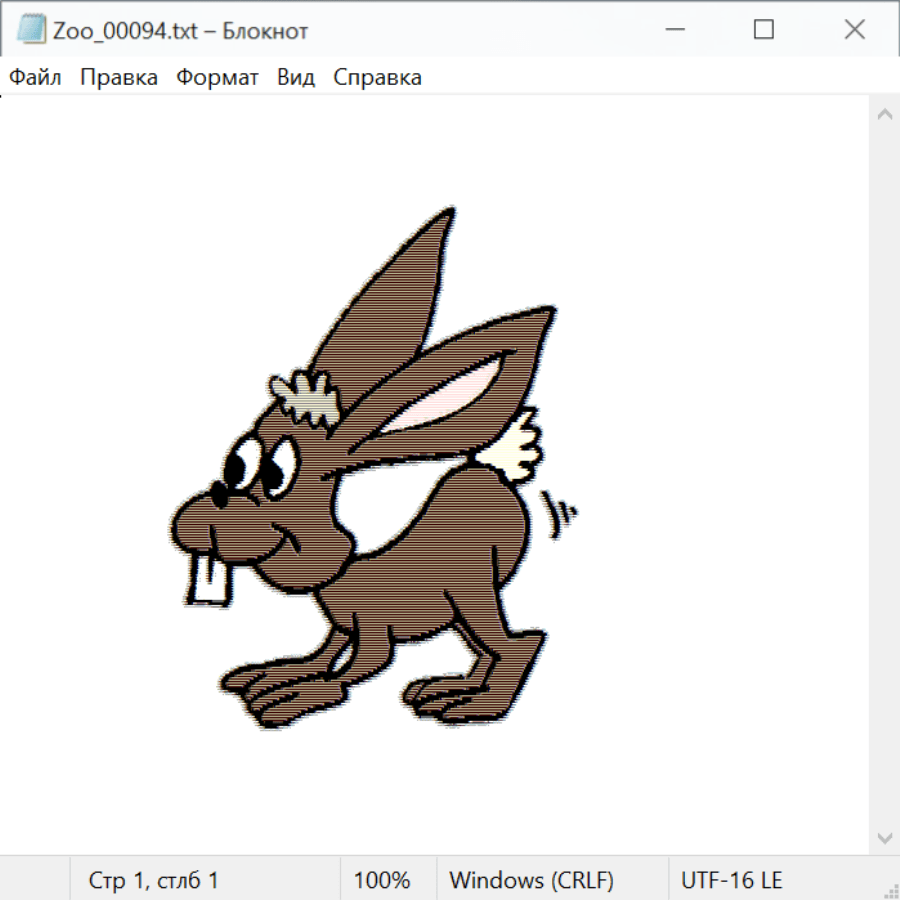Screen dimensions: 900x900
Task: Click the resize grip in the window corner
Action: pos(891,891)
